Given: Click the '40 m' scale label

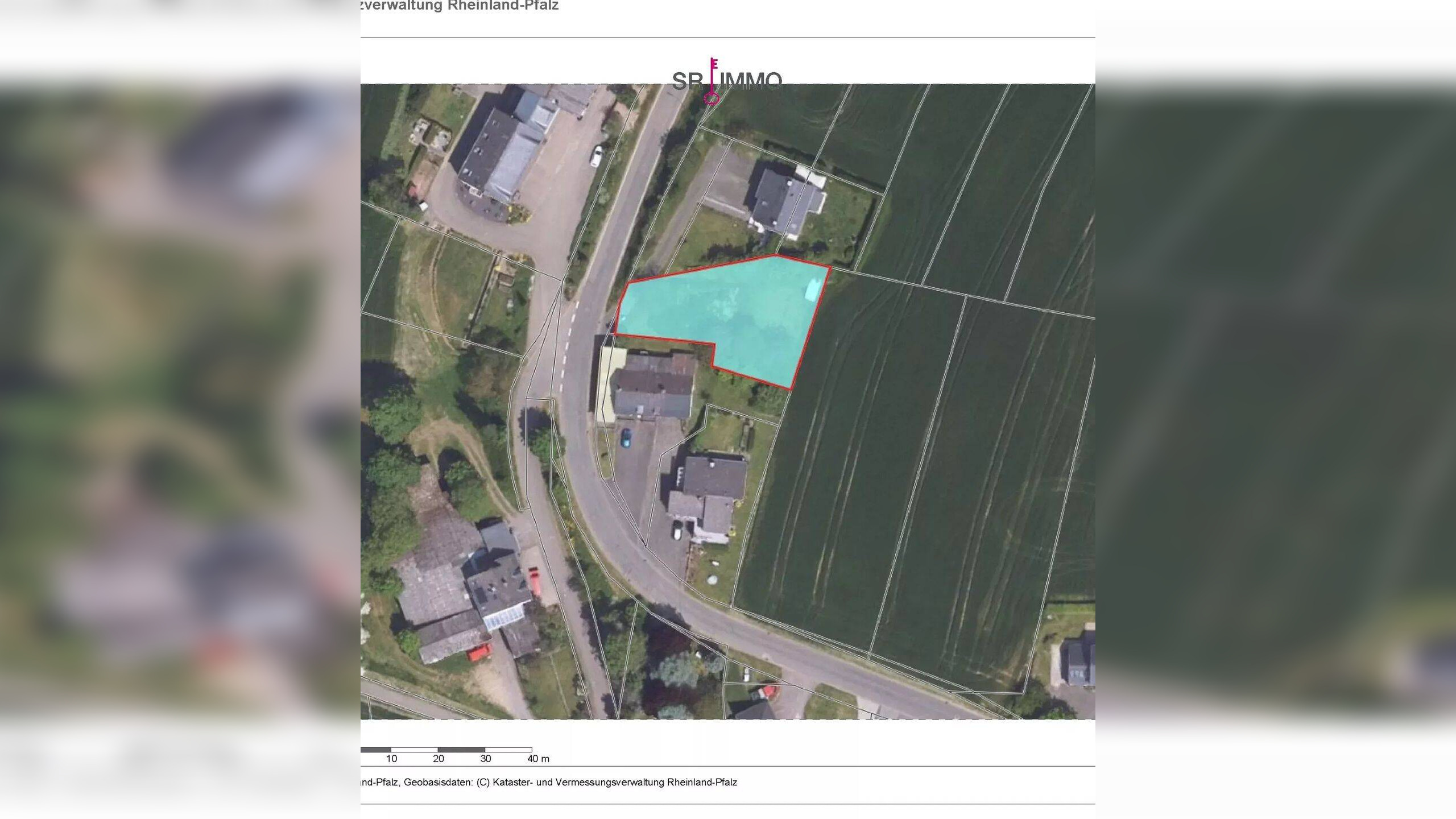Looking at the screenshot, I should [x=538, y=759].
